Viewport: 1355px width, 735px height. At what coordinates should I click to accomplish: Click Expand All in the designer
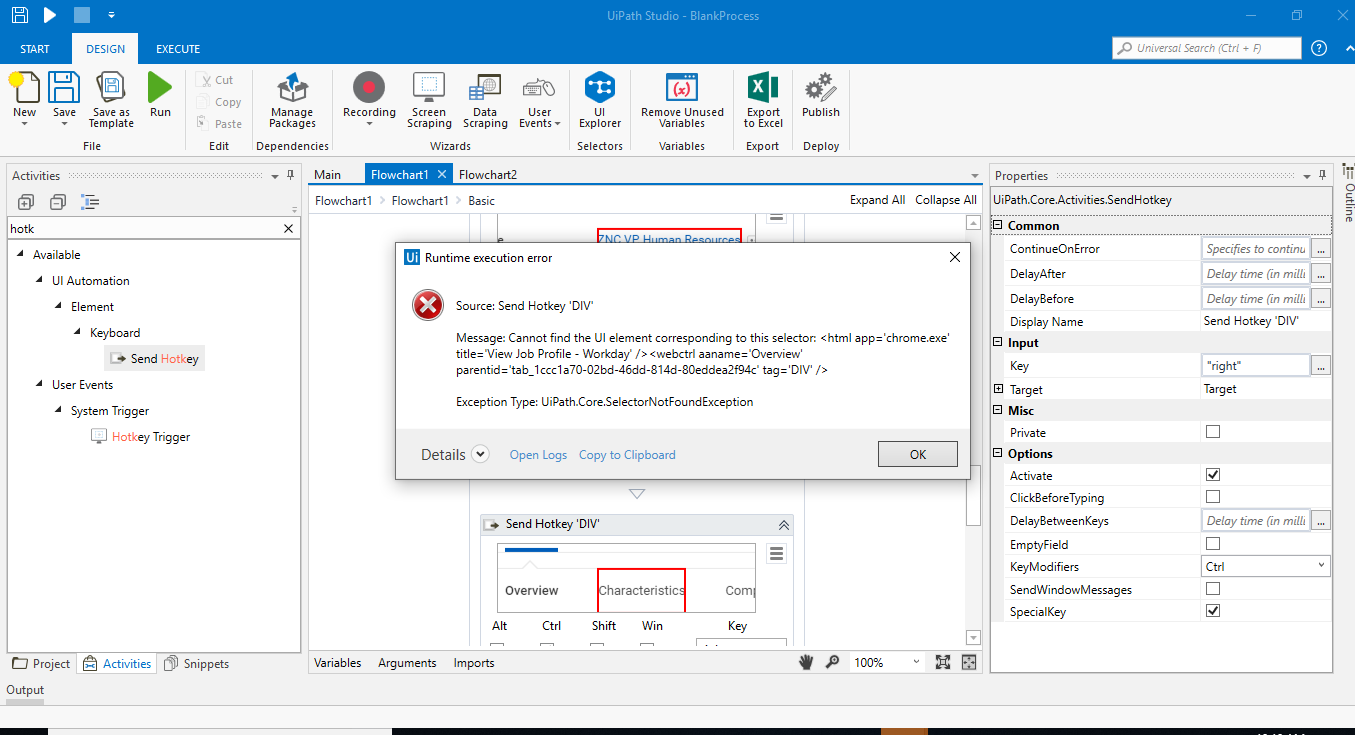coord(877,200)
